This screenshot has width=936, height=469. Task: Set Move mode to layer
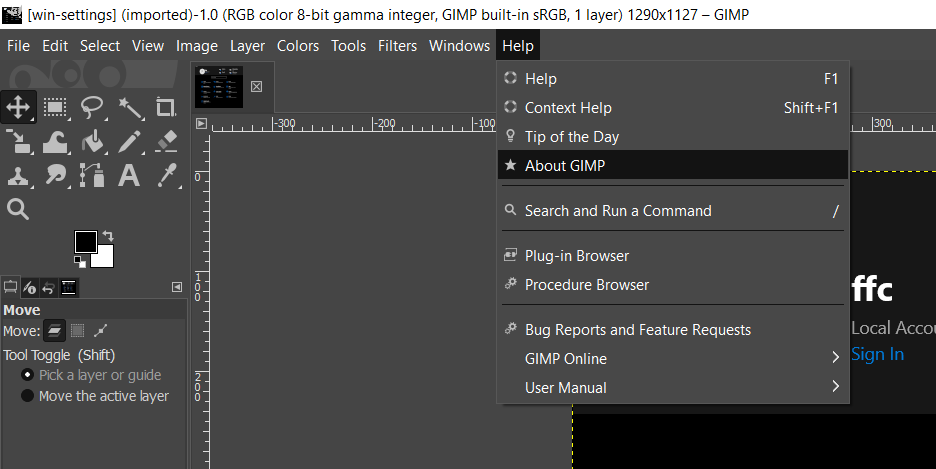pos(54,331)
